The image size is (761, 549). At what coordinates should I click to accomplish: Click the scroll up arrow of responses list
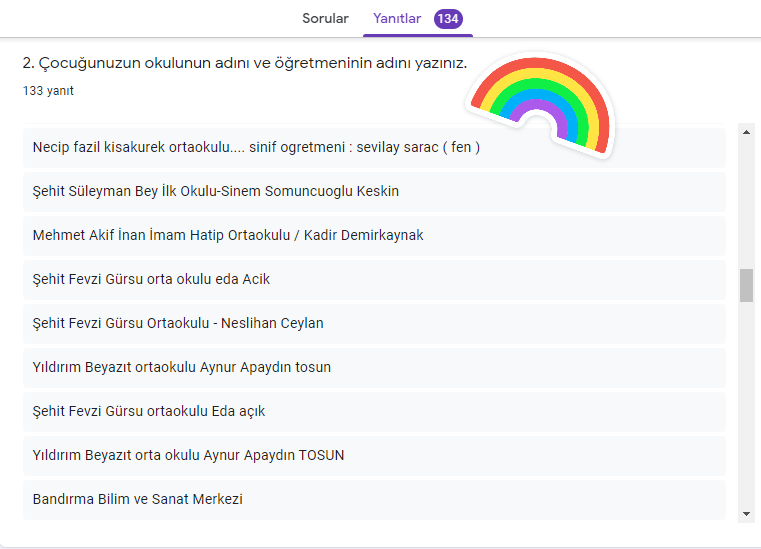click(x=746, y=131)
